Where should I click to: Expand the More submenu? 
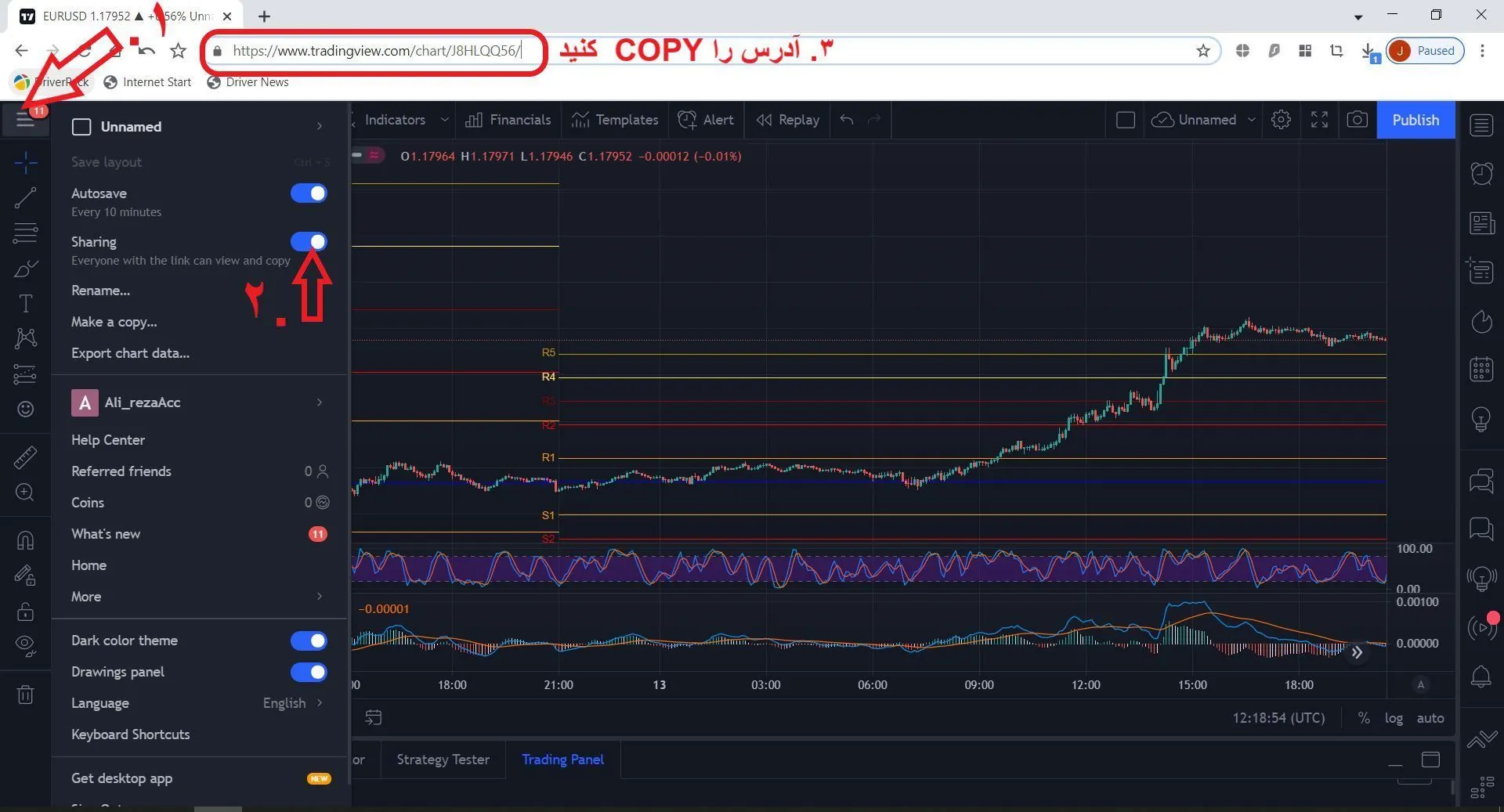point(320,597)
